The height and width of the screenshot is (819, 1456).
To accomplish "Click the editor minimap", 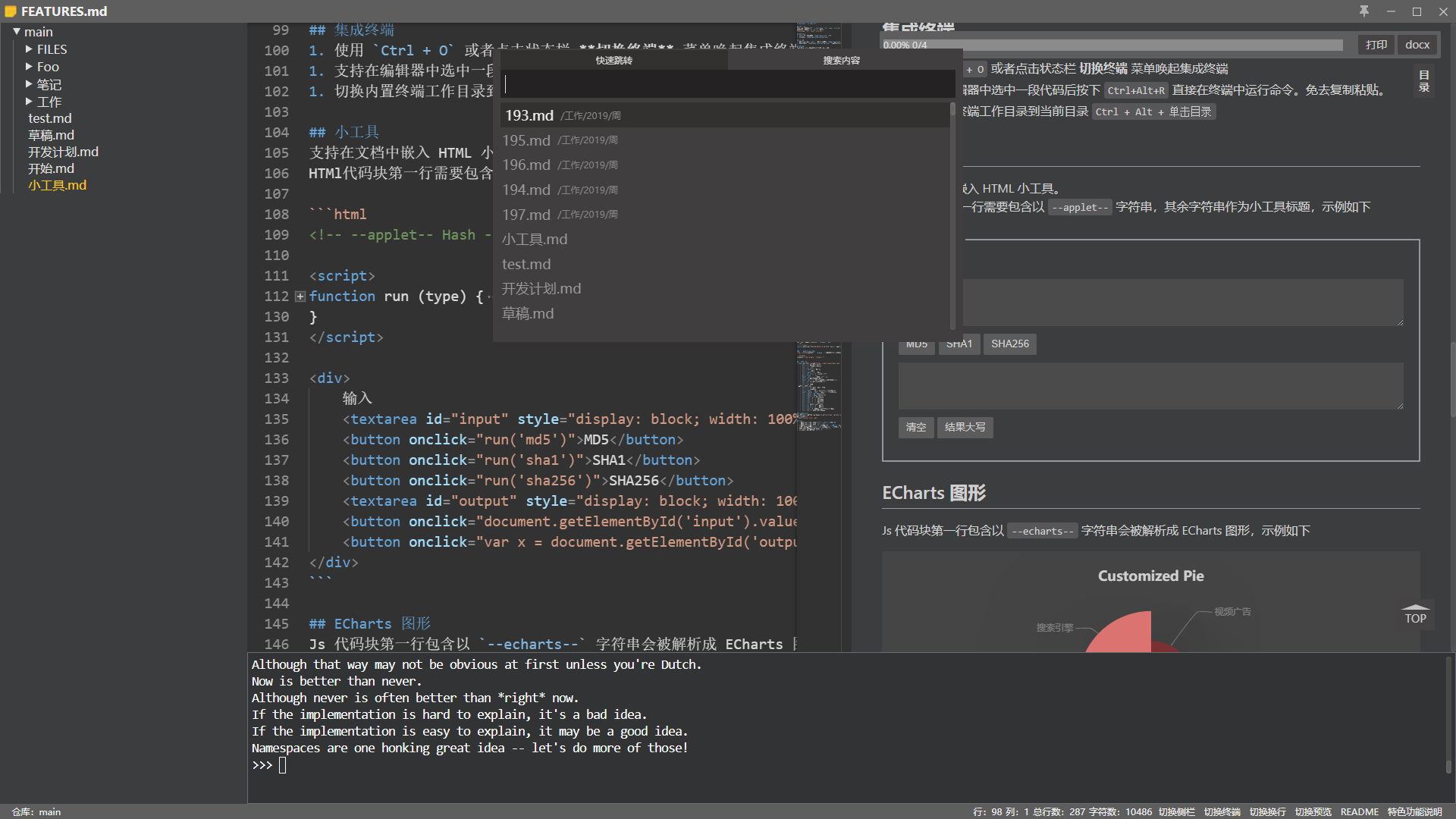I will pyautogui.click(x=819, y=386).
